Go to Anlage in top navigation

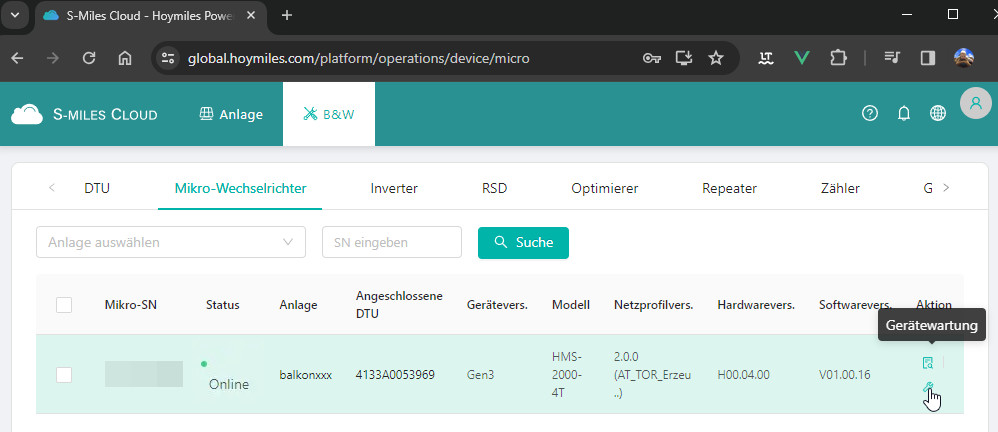click(x=231, y=114)
